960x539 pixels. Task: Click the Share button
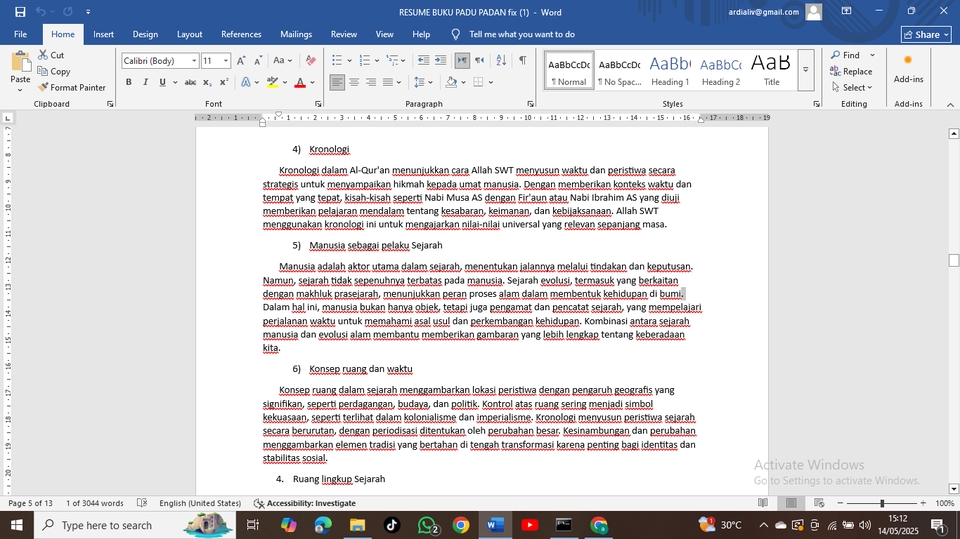coord(926,34)
